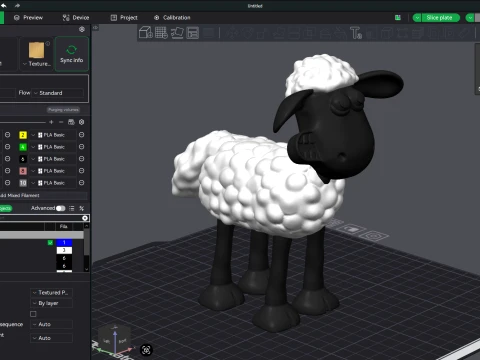Image resolution: width=480 pixels, height=360 pixels.
Task: Click the Slice plate button
Action: coord(440,18)
